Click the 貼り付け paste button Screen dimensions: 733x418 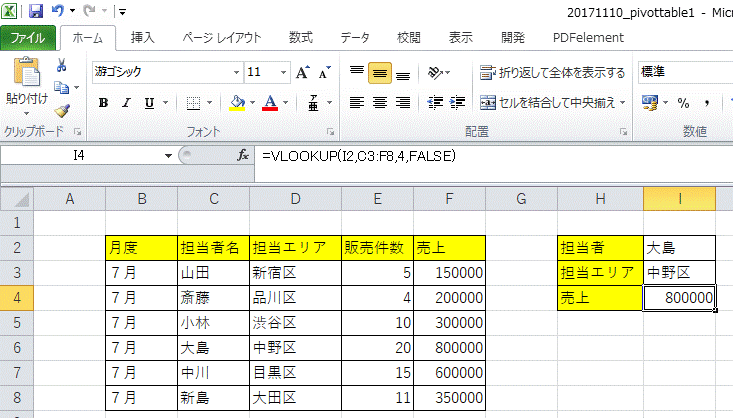pyautogui.click(x=27, y=85)
